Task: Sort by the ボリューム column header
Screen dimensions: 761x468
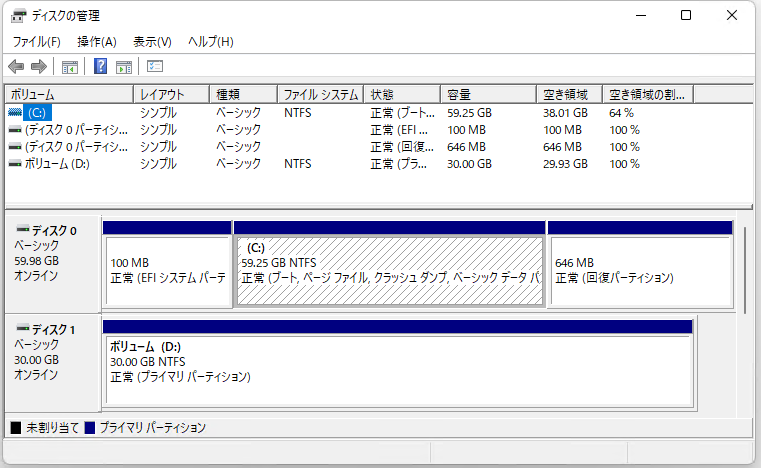Action: point(69,94)
